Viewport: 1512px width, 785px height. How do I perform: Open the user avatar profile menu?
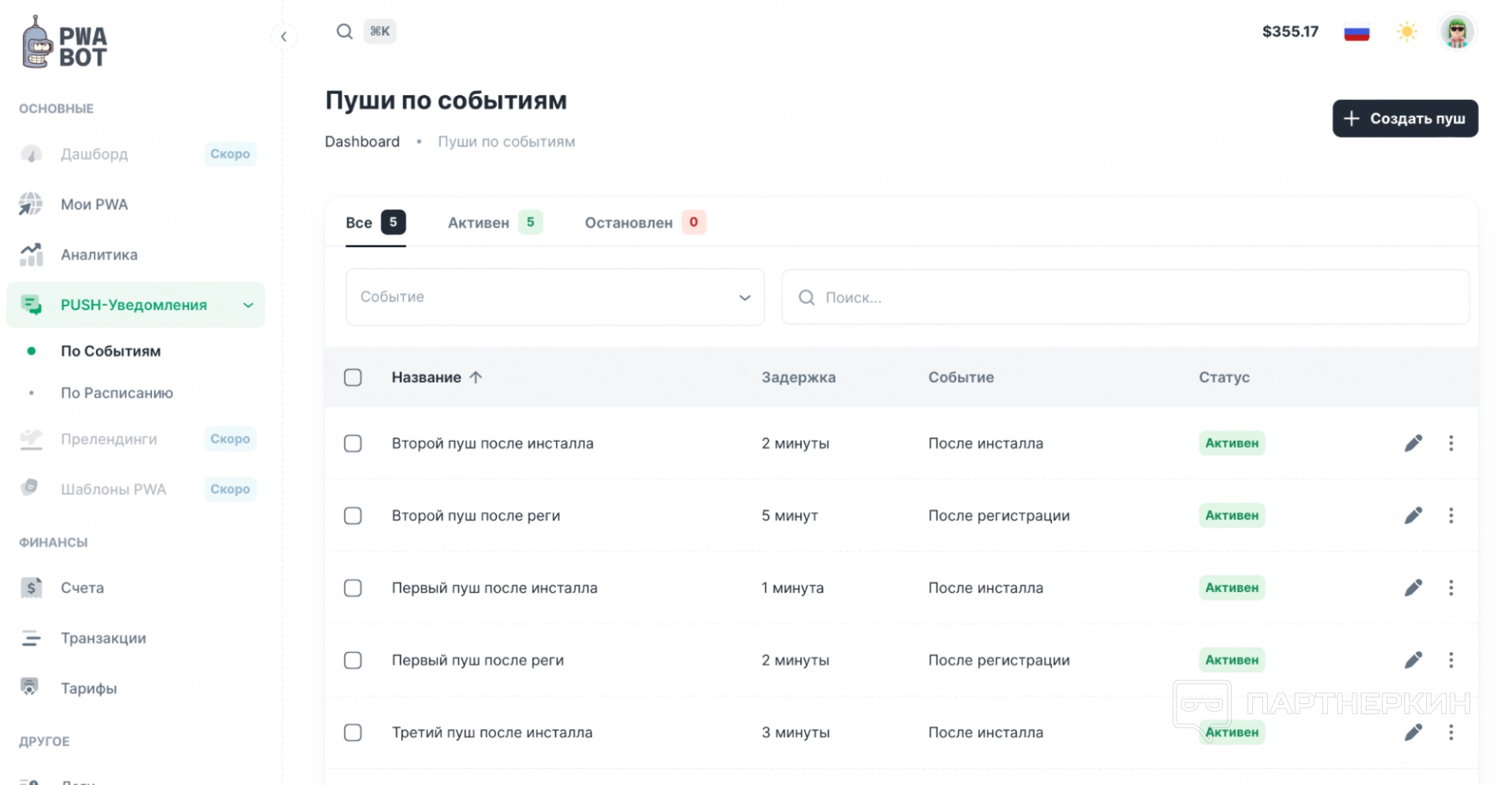(x=1457, y=32)
